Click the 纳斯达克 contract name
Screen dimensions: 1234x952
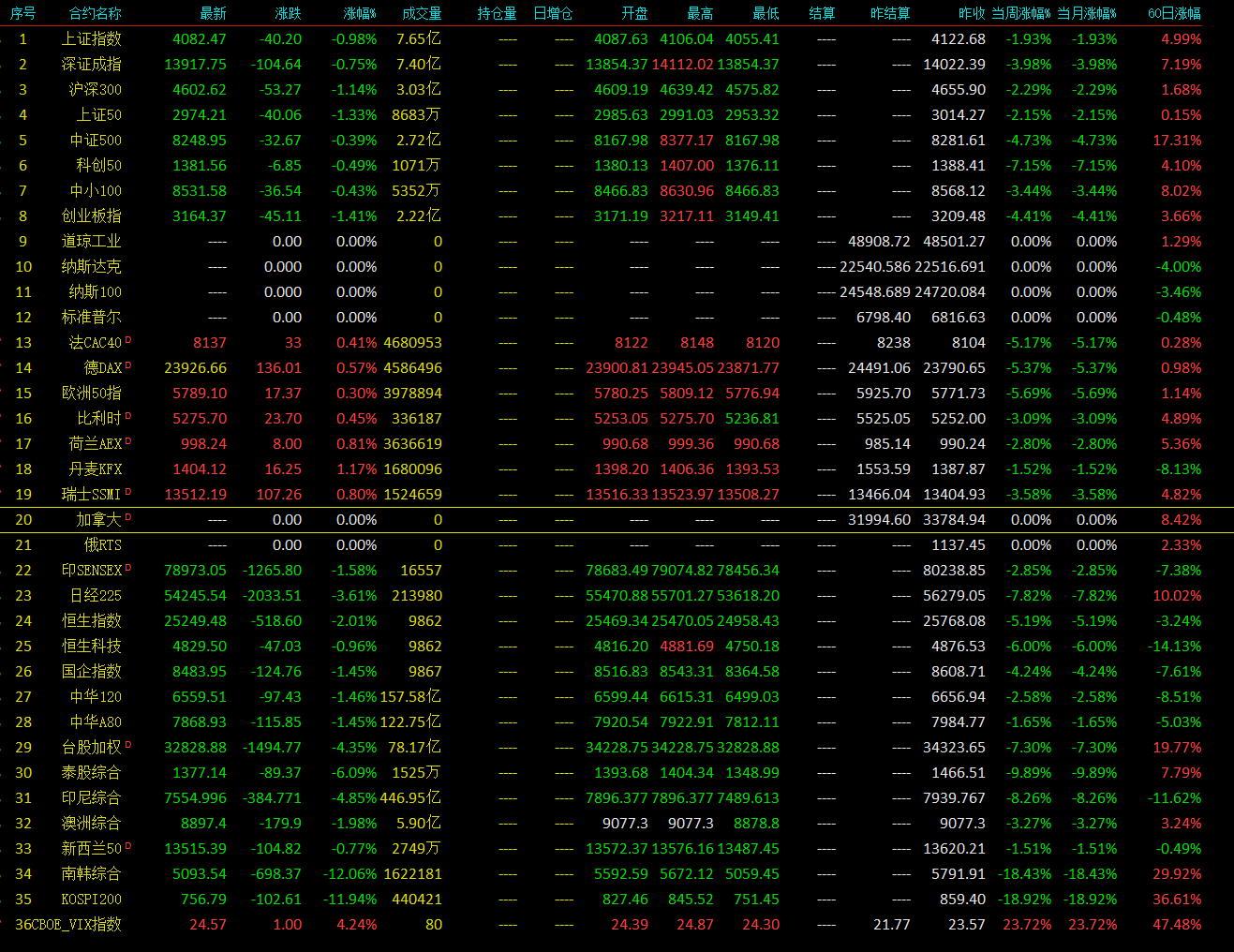click(92, 267)
